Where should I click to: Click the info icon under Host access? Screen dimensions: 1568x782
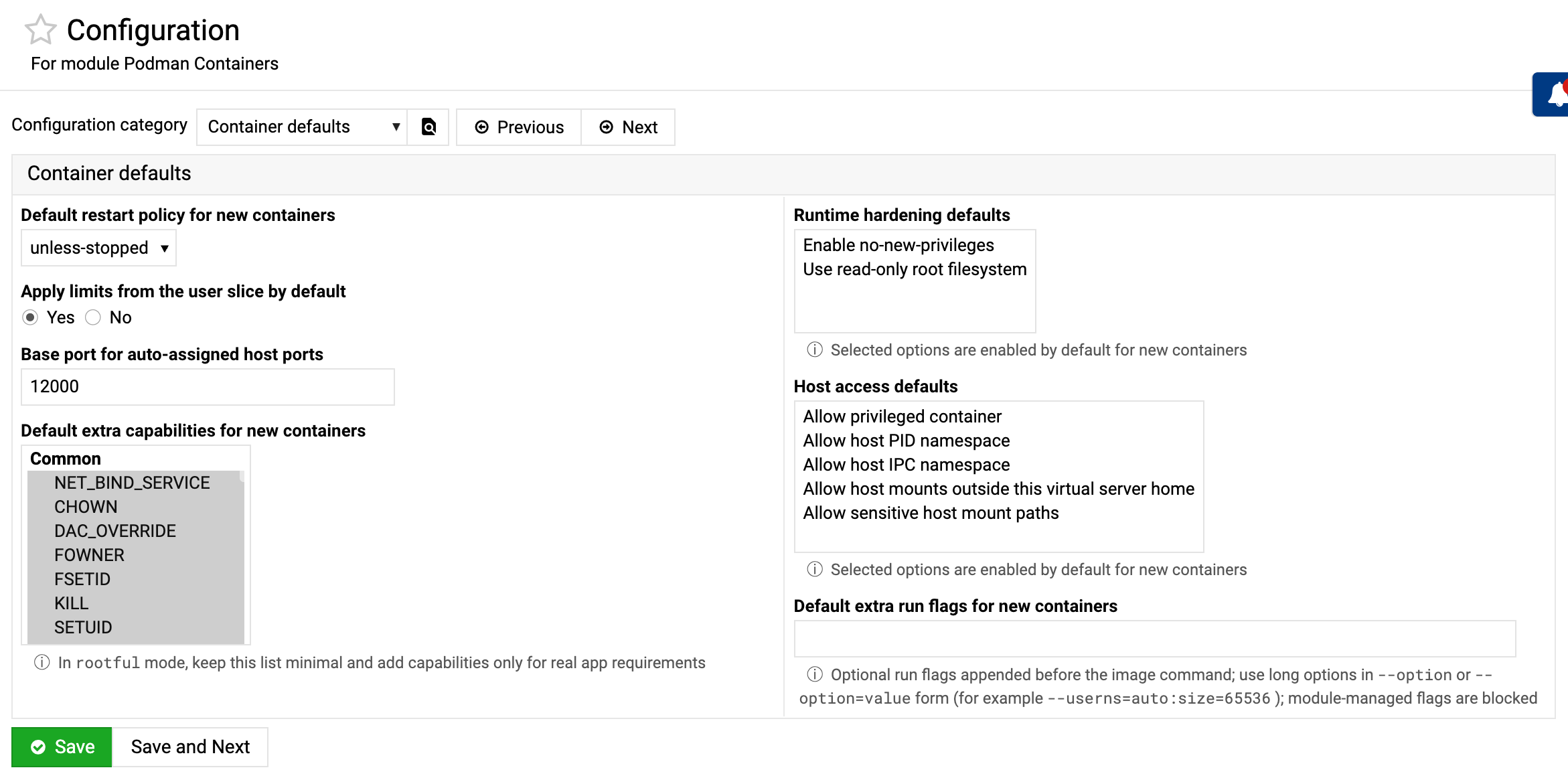(814, 569)
